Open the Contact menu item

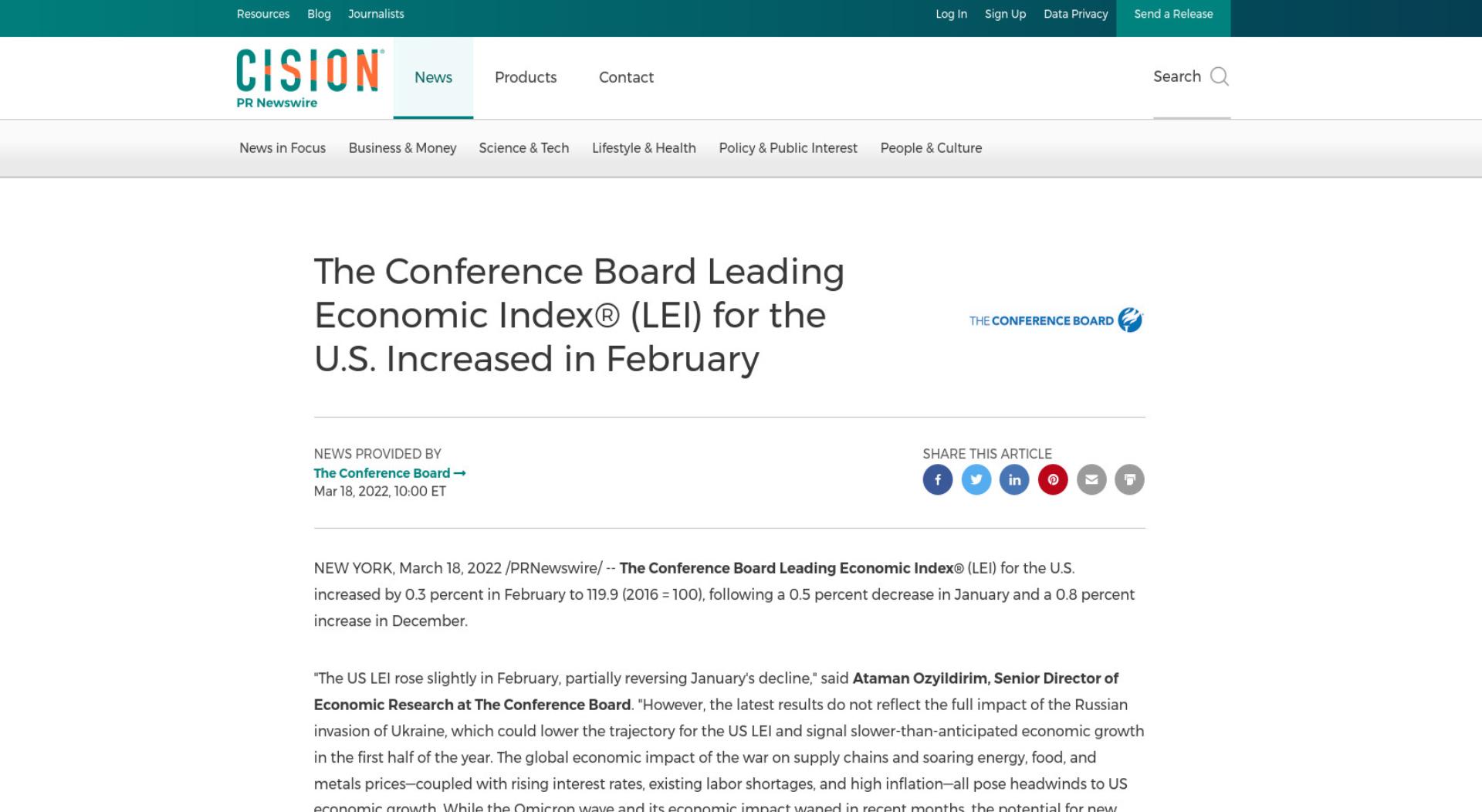[626, 77]
